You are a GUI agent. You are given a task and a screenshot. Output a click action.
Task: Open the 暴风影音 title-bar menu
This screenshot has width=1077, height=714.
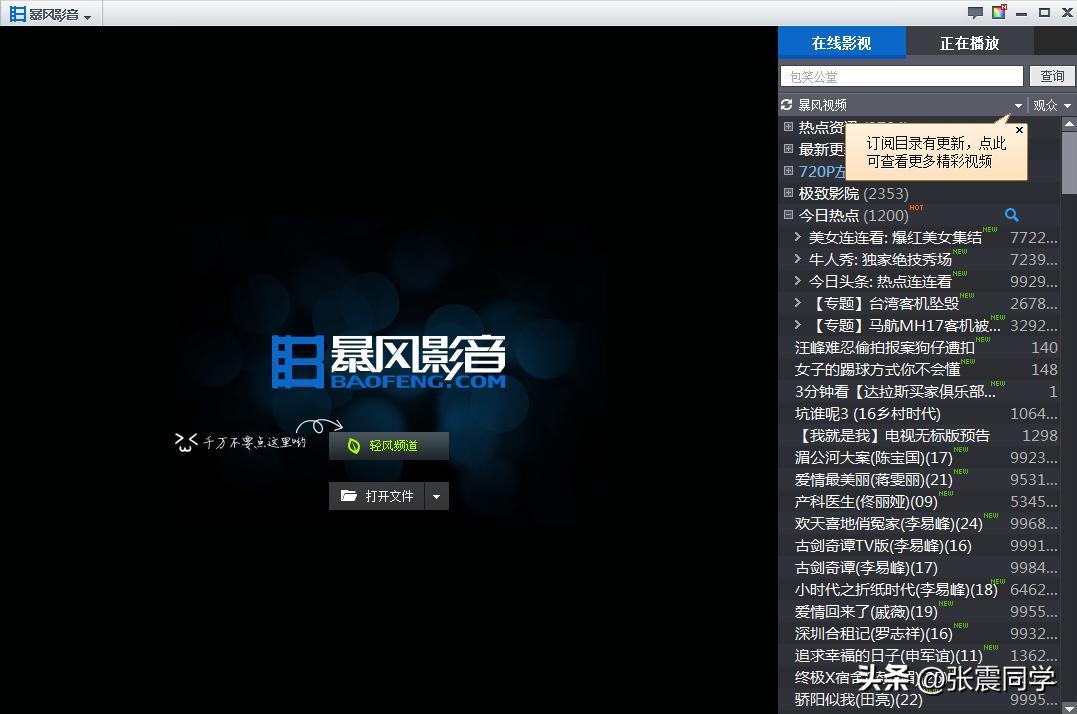point(87,14)
